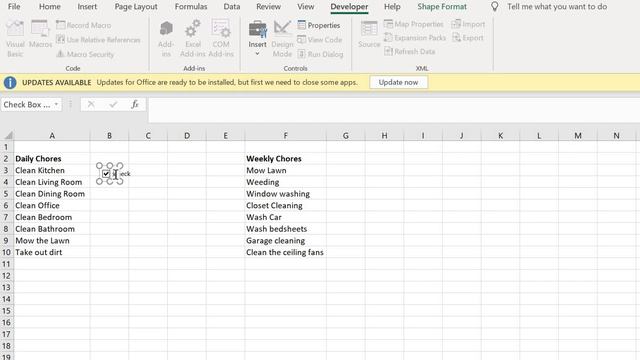Viewport: 640px width, 360px height.
Task: Click the formula bar Cancel X icon
Action: 91,104
